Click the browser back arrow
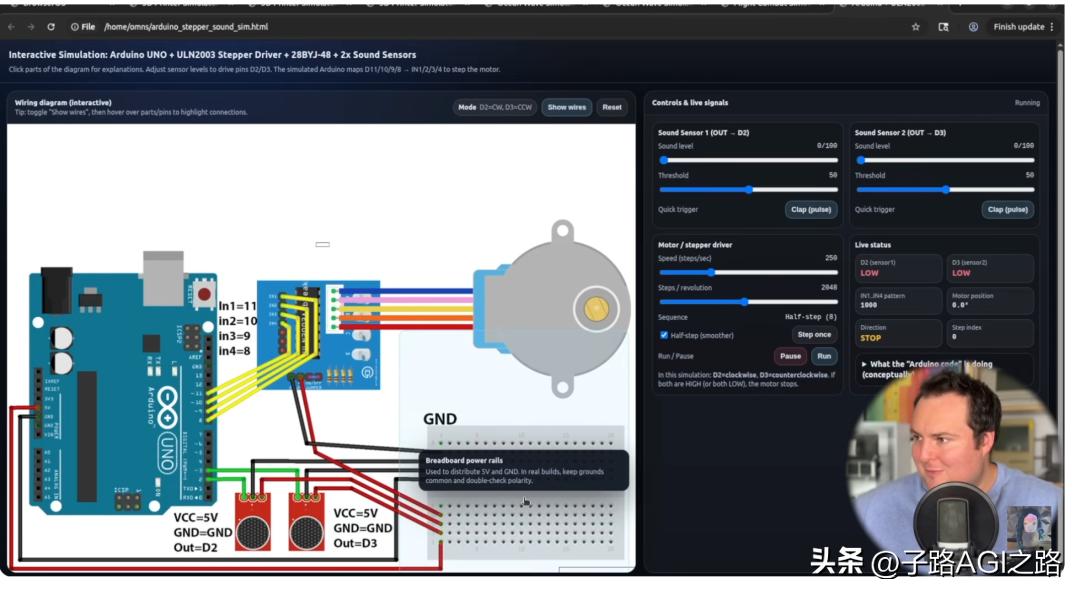Screen dimensions: 1080x594 pos(11,27)
